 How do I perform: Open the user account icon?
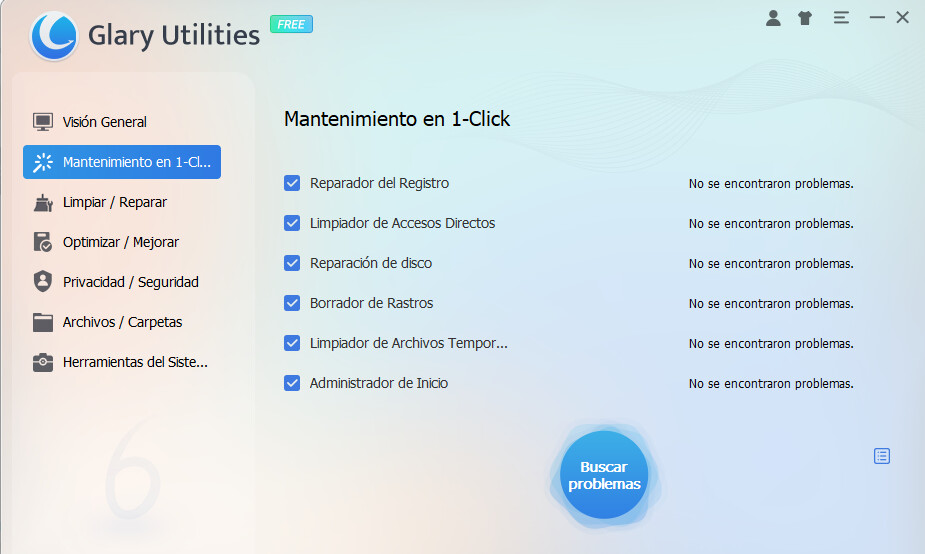pos(773,18)
